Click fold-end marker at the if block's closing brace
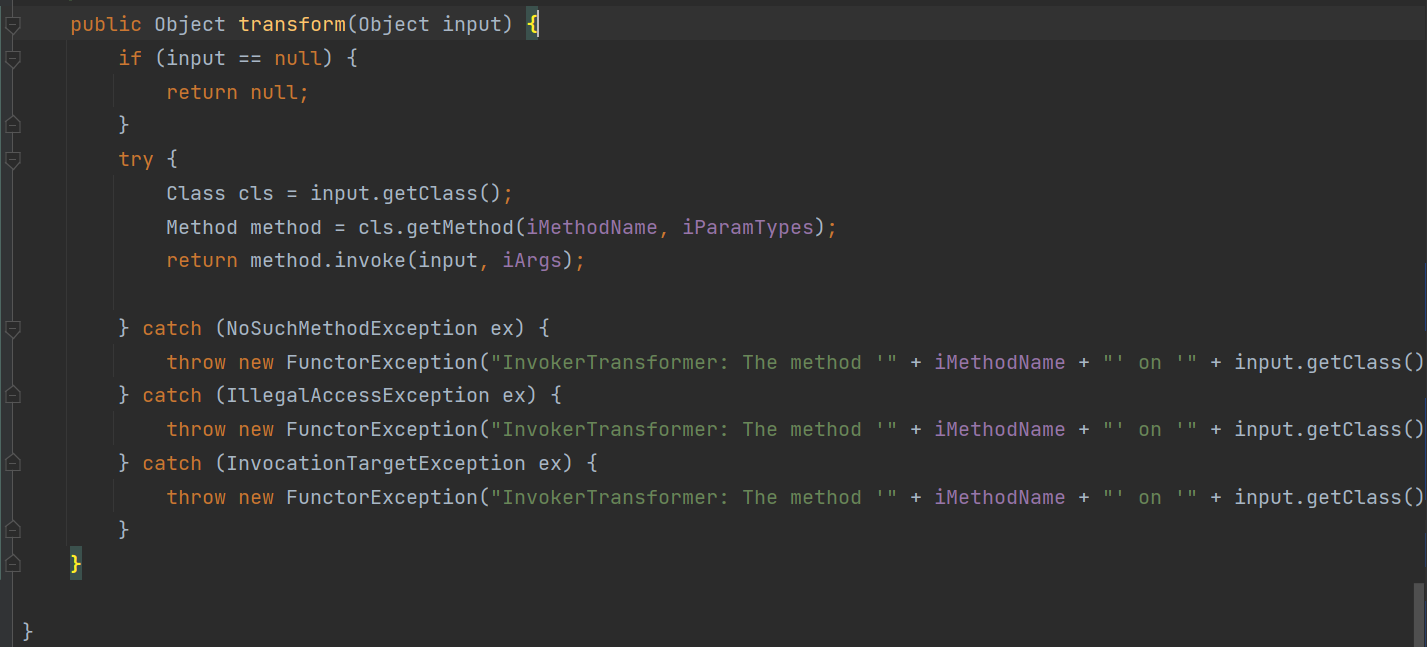1427x647 pixels. 12,125
